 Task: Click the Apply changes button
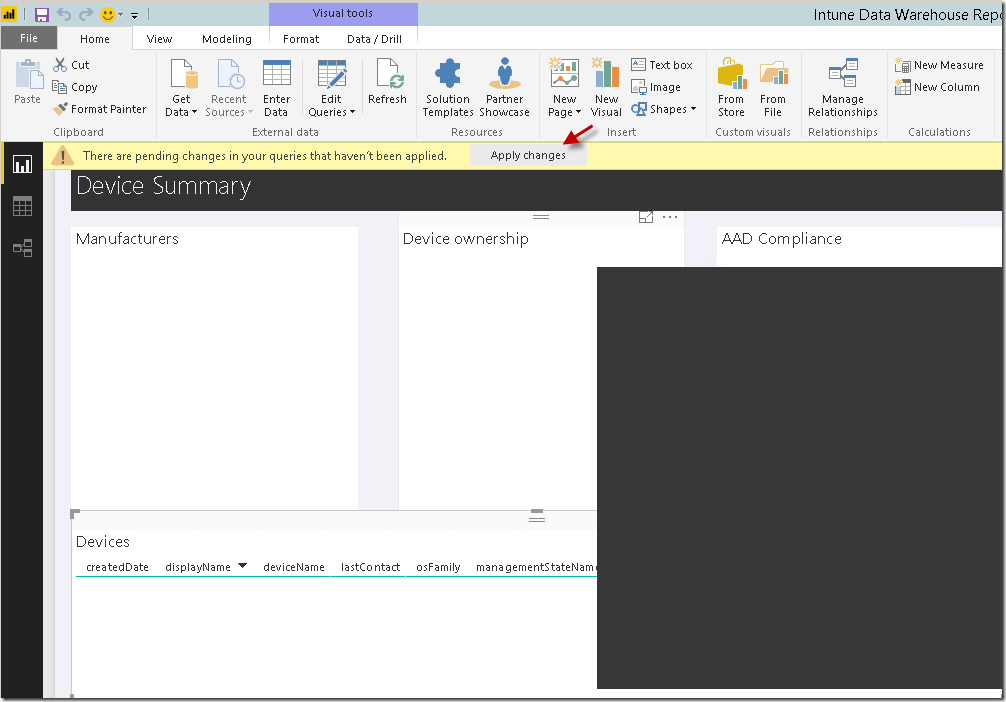coord(528,156)
